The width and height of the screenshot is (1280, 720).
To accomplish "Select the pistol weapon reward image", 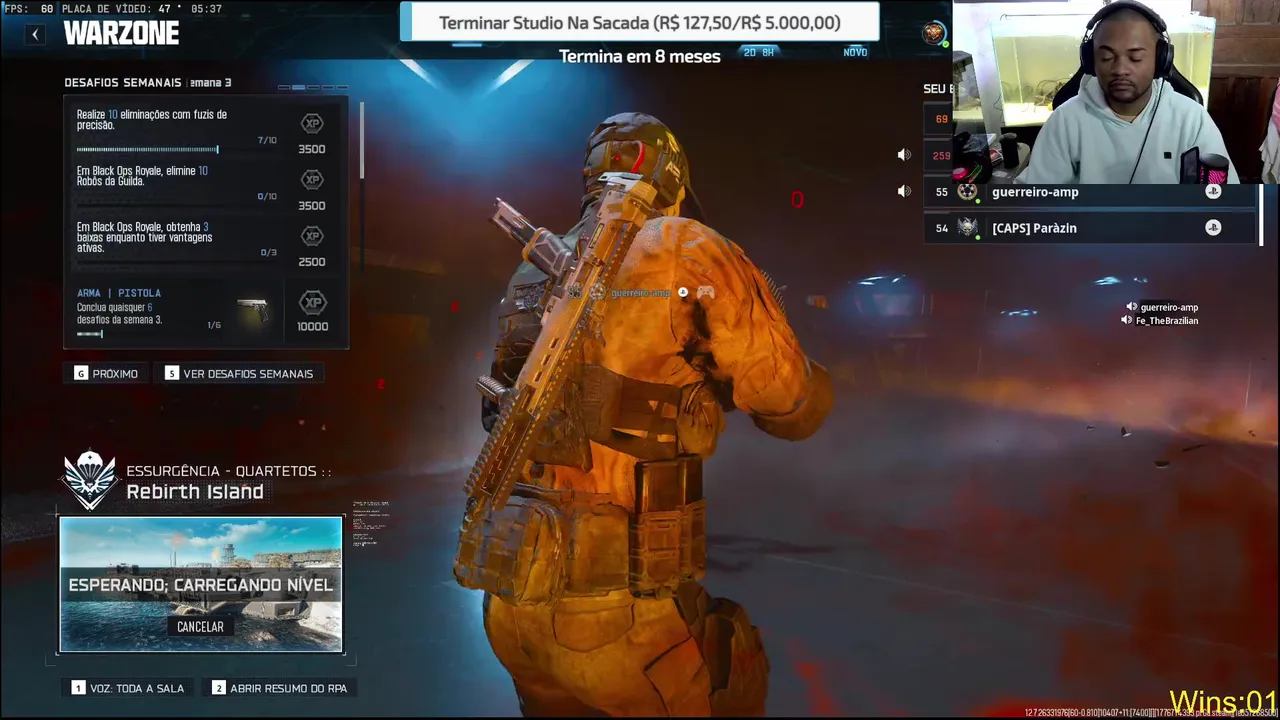I will point(252,311).
